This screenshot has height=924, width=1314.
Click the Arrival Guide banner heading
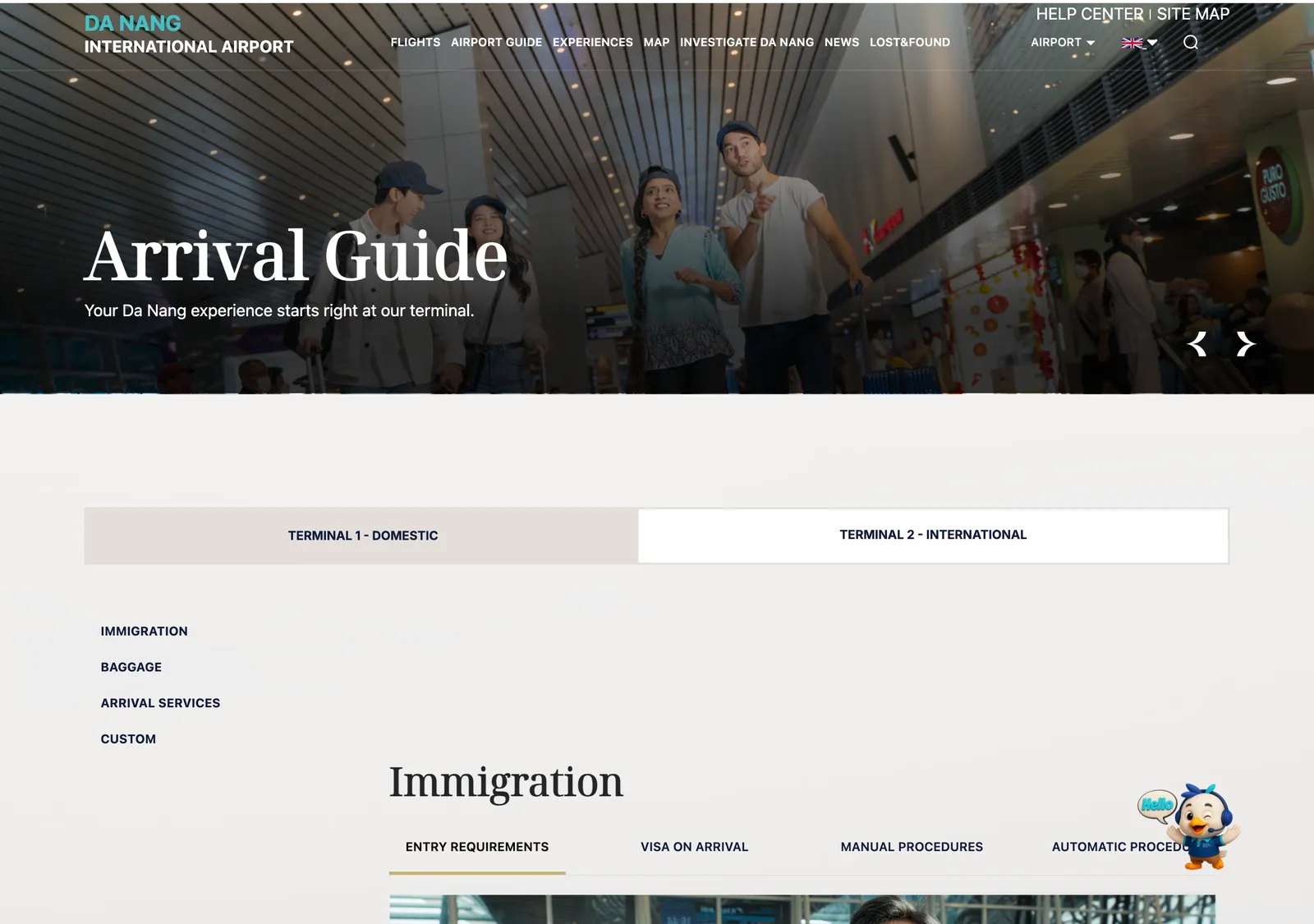pos(296,256)
